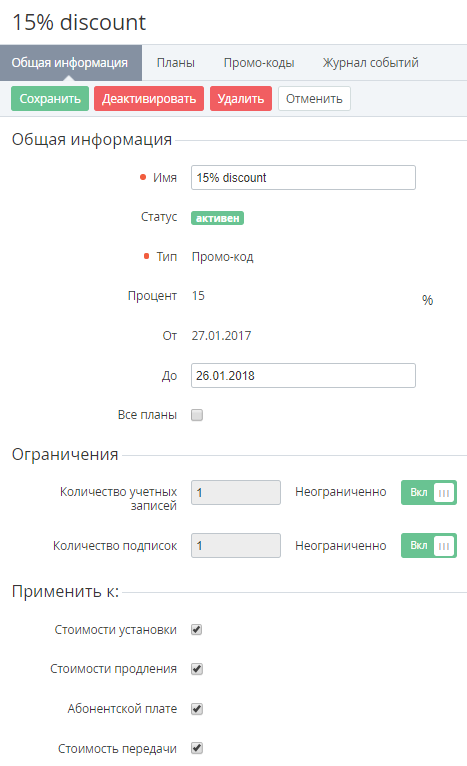Click the Имя input field
Viewport: 467px width, 766px height.
pyautogui.click(x=303, y=177)
